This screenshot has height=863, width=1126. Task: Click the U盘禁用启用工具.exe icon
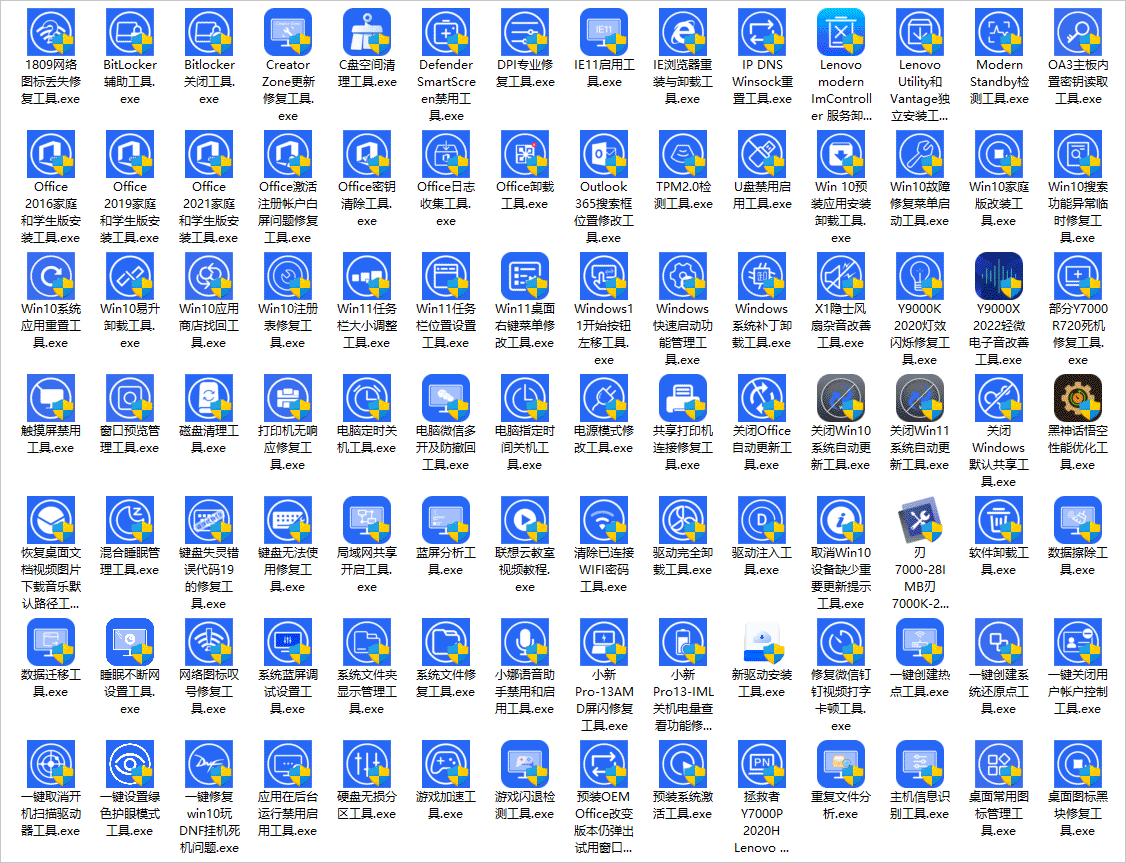(x=762, y=155)
